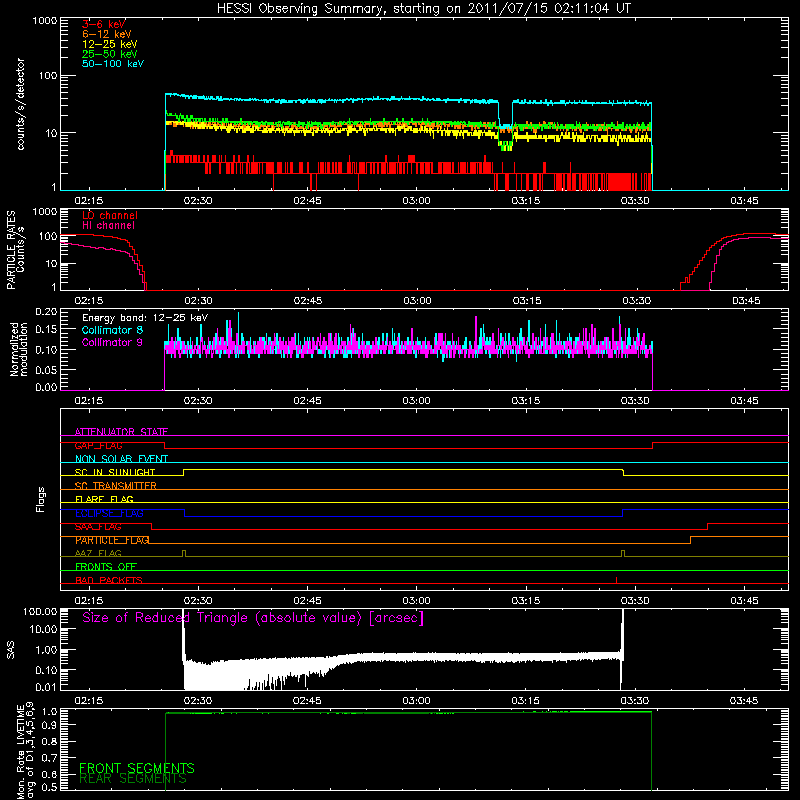This screenshot has height=800, width=800.
Task: Select the Collimator 9 legend label
Action: click(112, 342)
